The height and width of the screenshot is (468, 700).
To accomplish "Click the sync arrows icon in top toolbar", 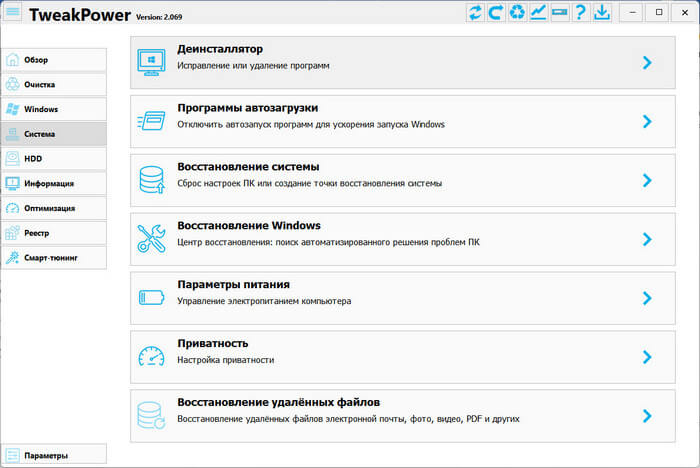I will [x=475, y=12].
